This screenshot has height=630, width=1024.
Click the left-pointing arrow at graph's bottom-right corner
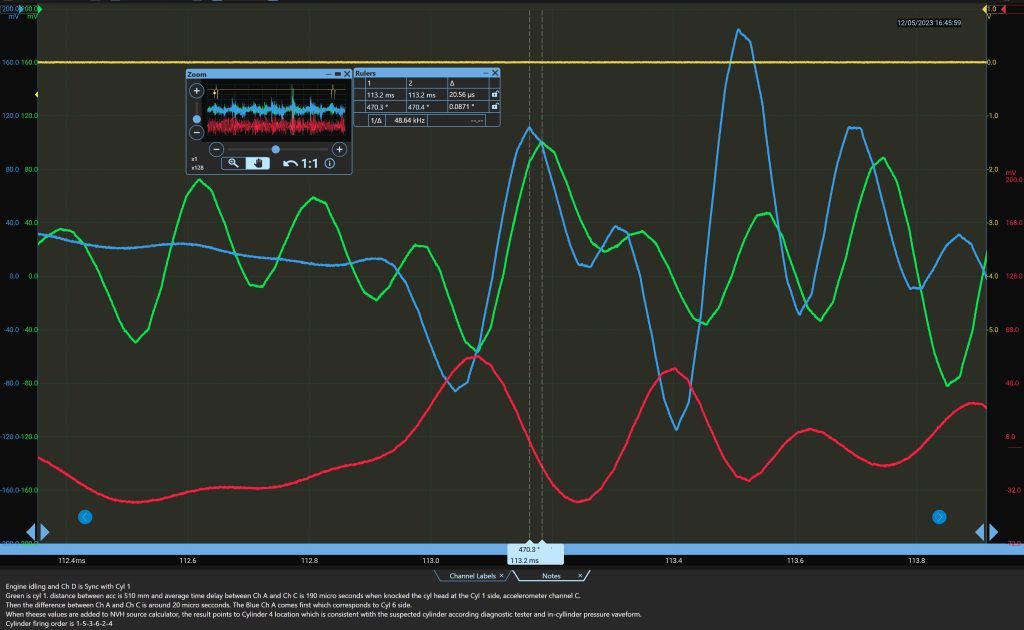(980, 532)
